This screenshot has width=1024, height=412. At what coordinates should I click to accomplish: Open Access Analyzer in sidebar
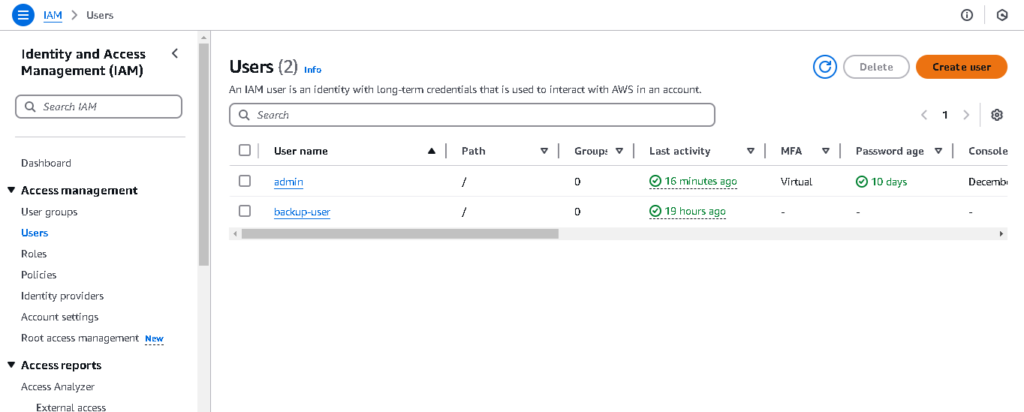57,387
